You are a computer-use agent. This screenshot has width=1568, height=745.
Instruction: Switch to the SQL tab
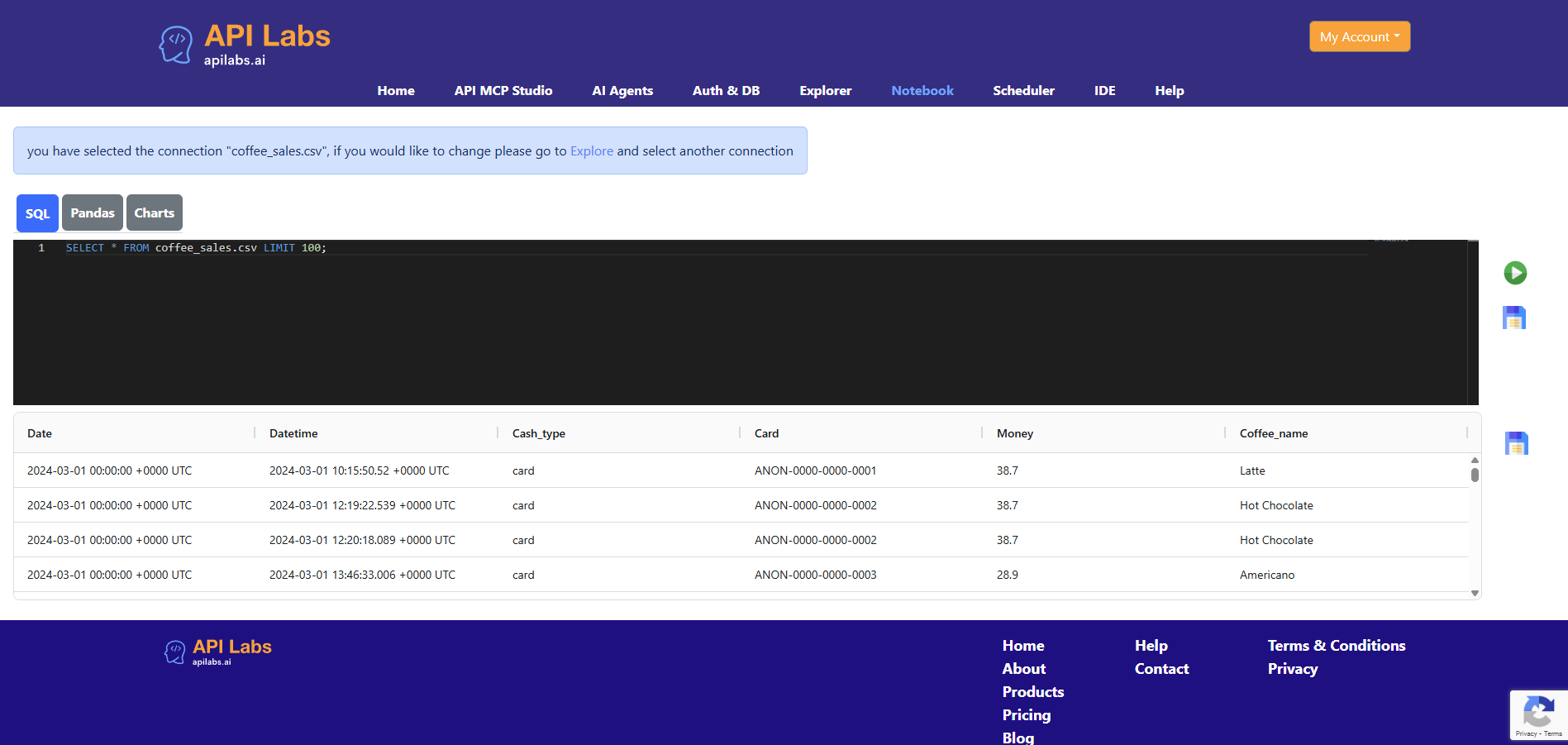point(37,213)
